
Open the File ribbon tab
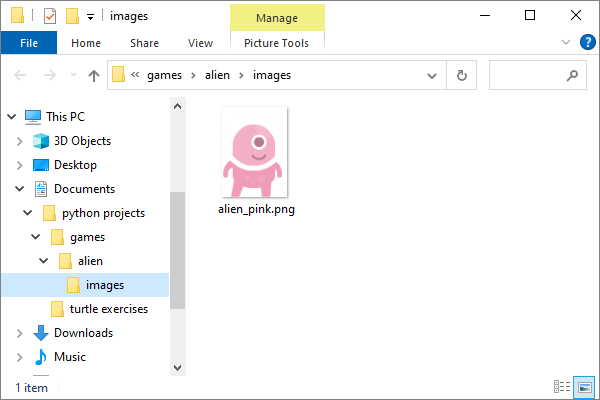coord(29,43)
